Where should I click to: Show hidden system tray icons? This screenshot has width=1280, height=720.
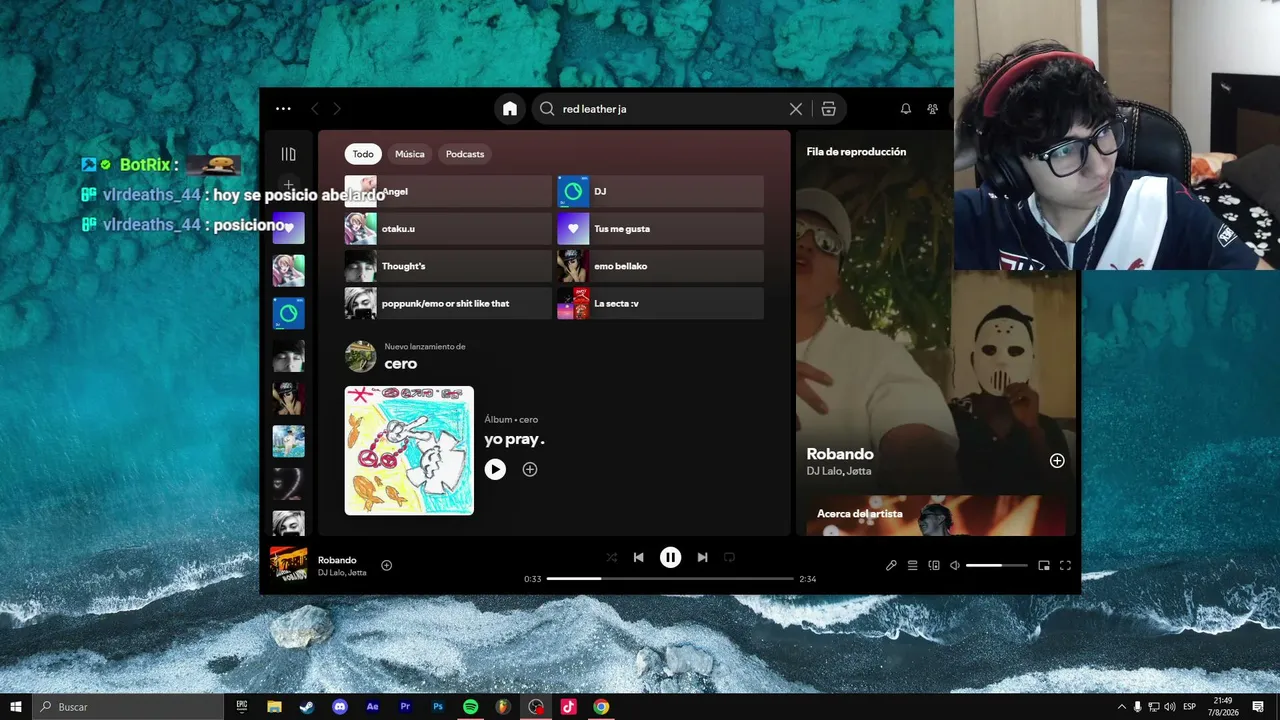[1121, 707]
